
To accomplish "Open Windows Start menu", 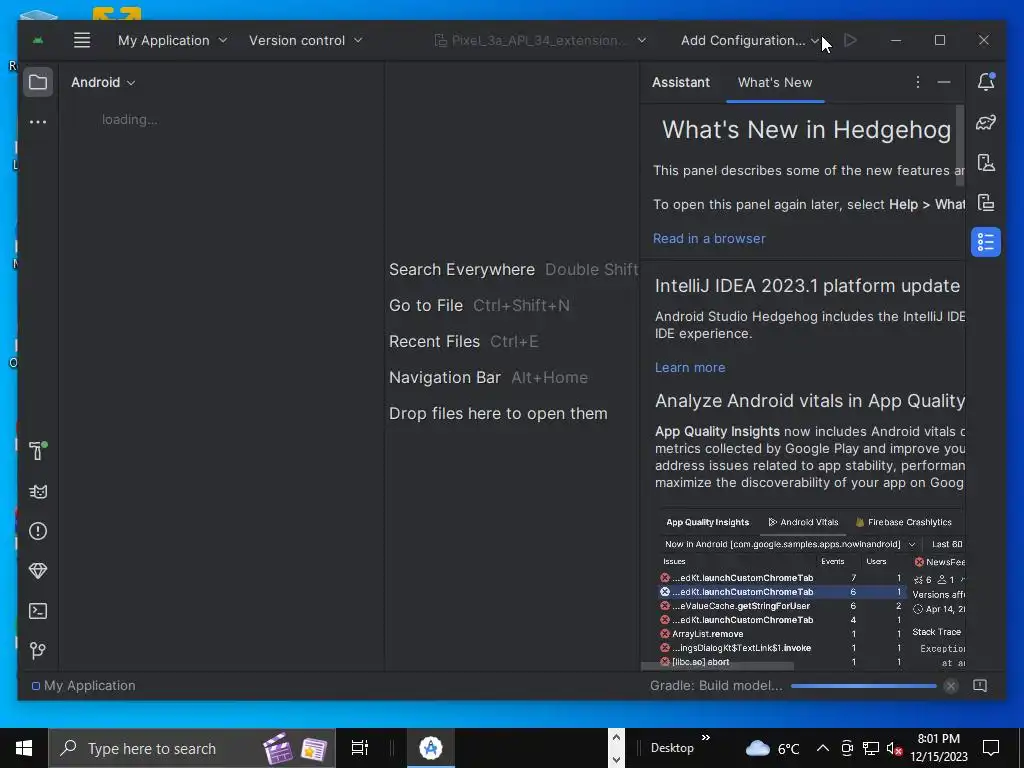I will 24,748.
